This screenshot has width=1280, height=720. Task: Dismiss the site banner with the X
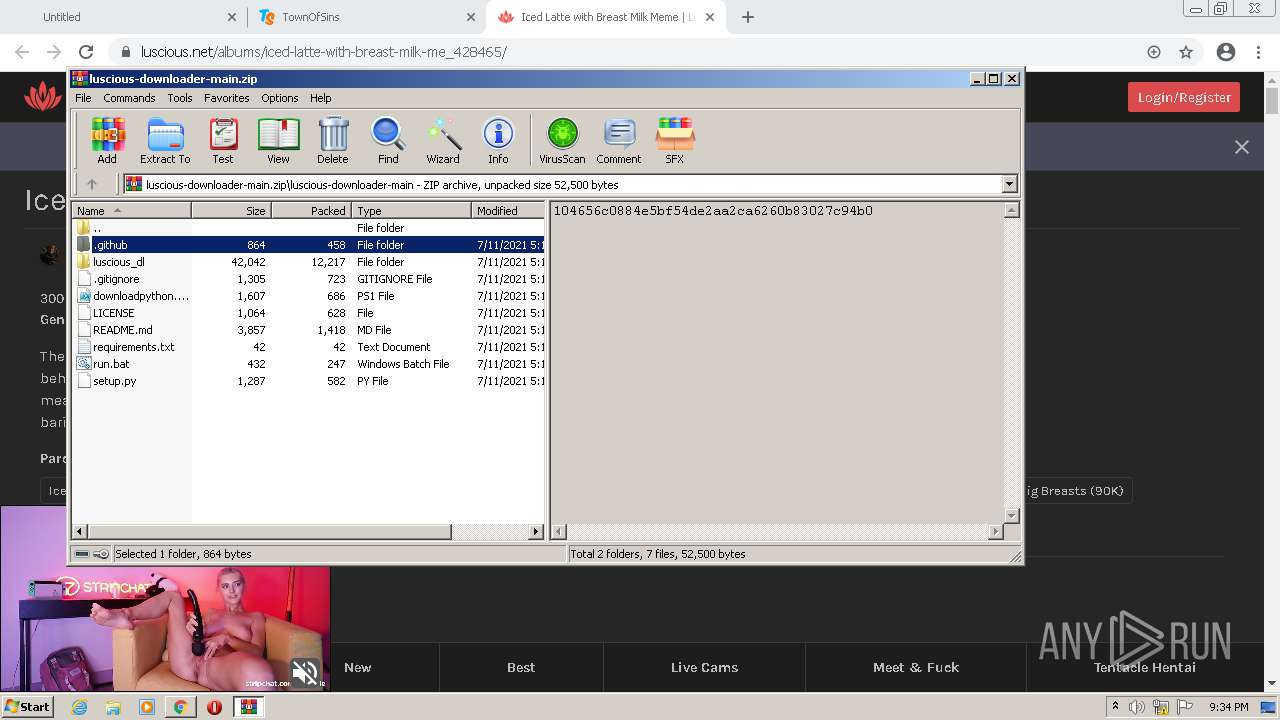coord(1242,147)
